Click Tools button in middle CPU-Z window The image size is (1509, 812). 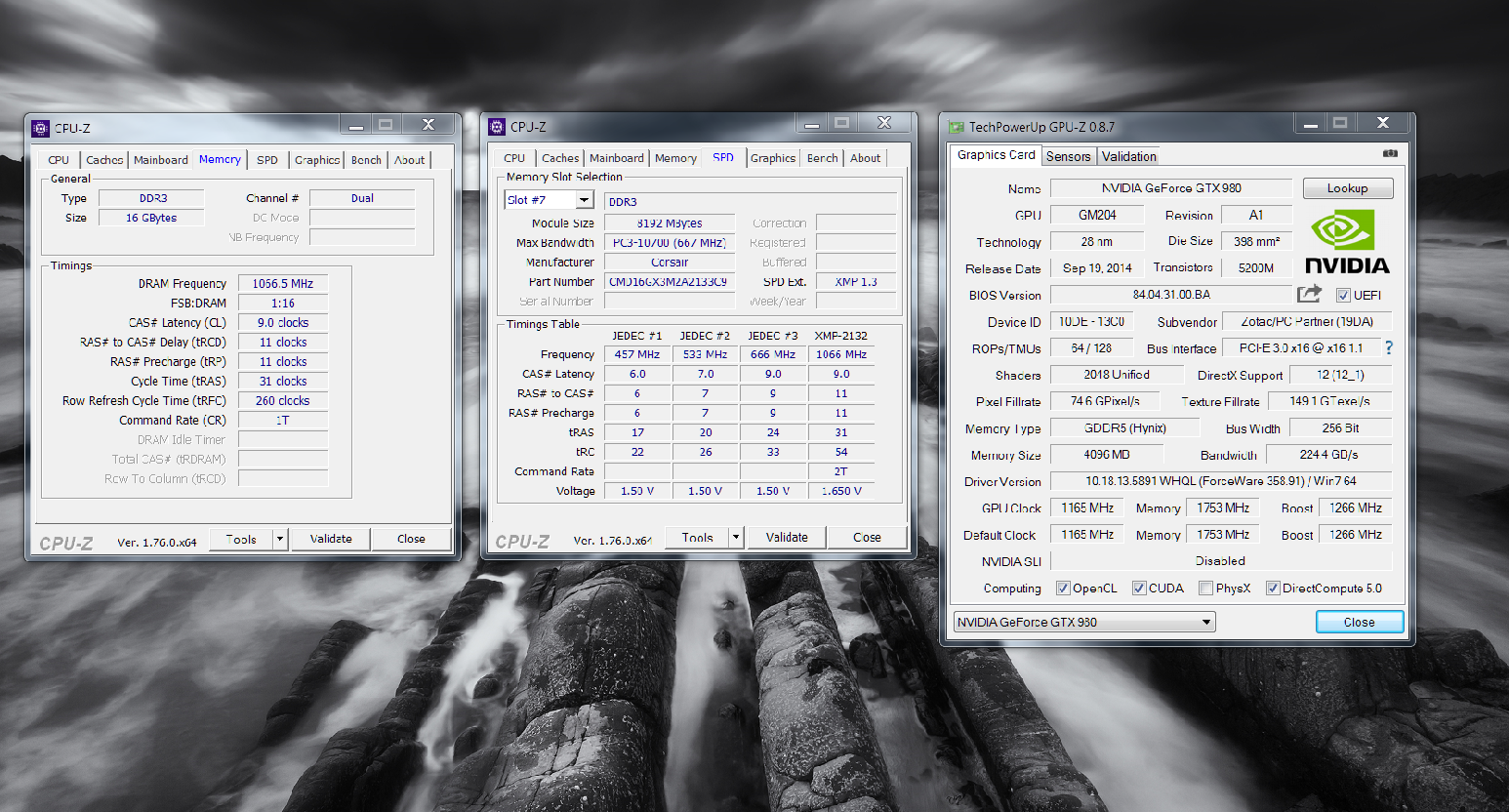[698, 537]
